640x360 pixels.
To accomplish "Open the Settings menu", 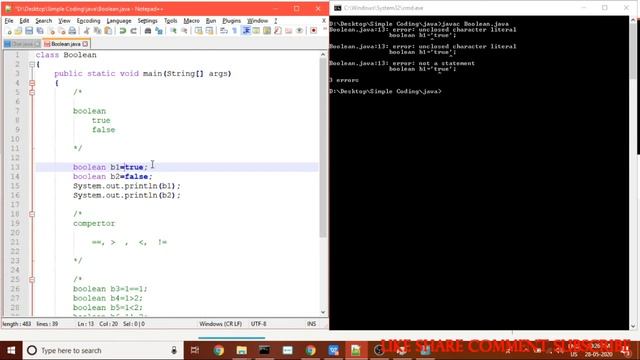I will tap(147, 21).
